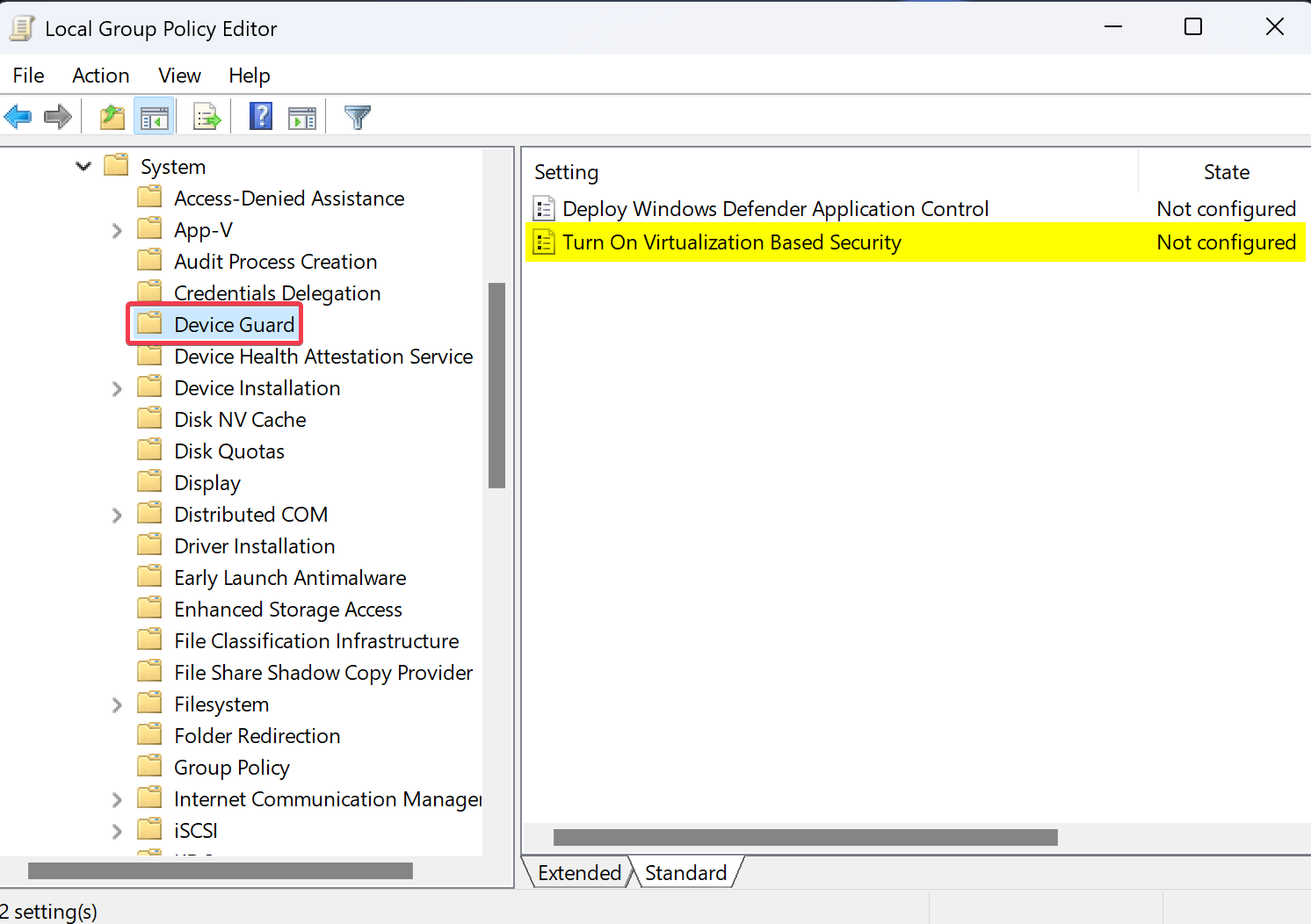
Task: Open the View menu
Action: 178,76
